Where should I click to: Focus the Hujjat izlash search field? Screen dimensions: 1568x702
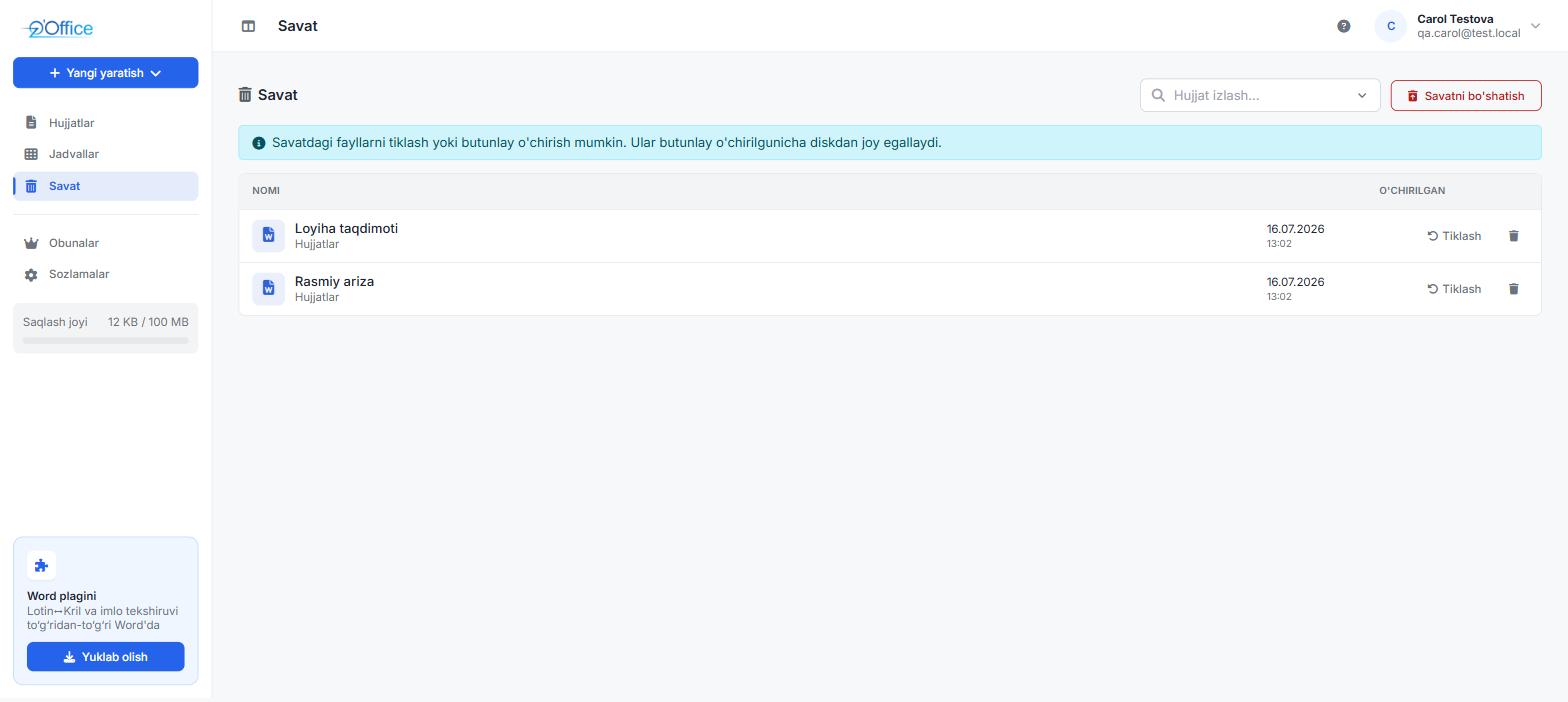[x=1260, y=95]
